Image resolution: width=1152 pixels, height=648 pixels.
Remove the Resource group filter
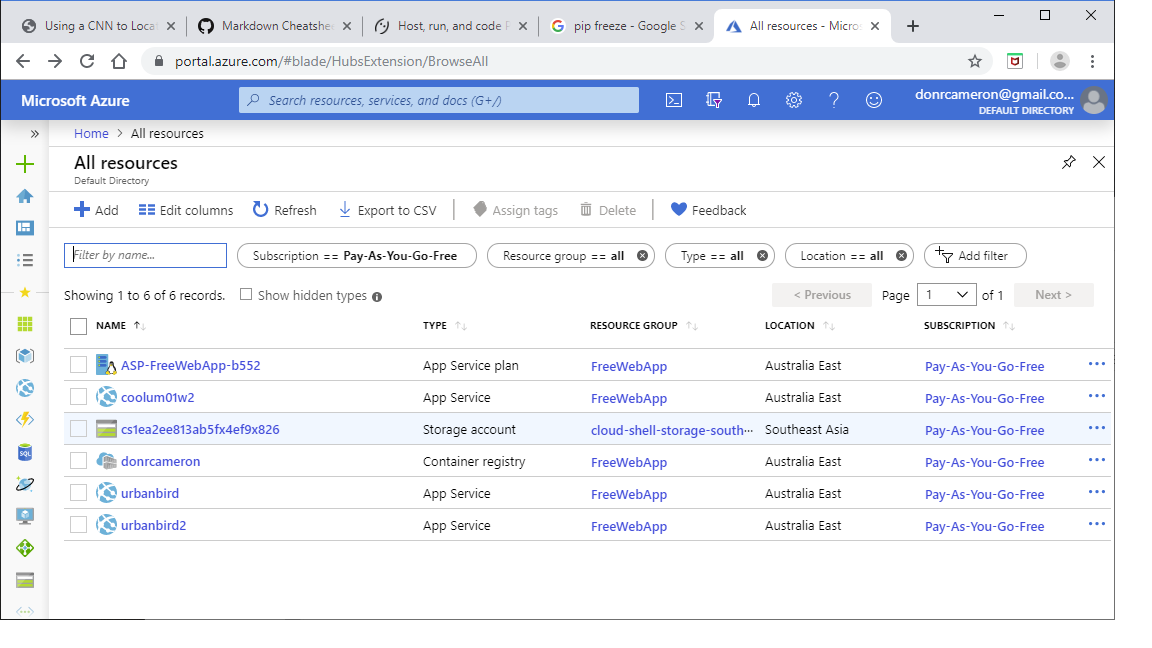coord(642,256)
